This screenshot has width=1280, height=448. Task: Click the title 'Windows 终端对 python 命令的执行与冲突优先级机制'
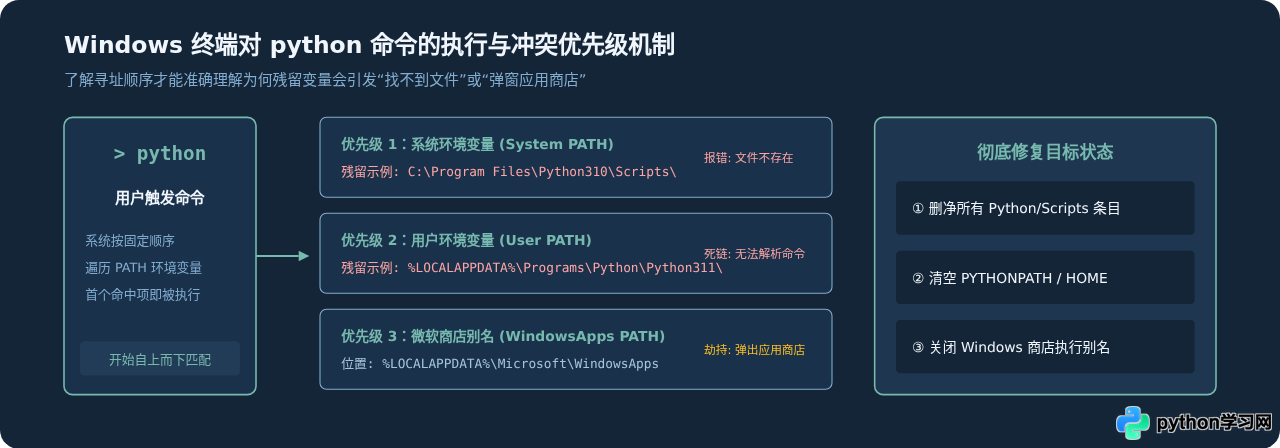coord(369,45)
